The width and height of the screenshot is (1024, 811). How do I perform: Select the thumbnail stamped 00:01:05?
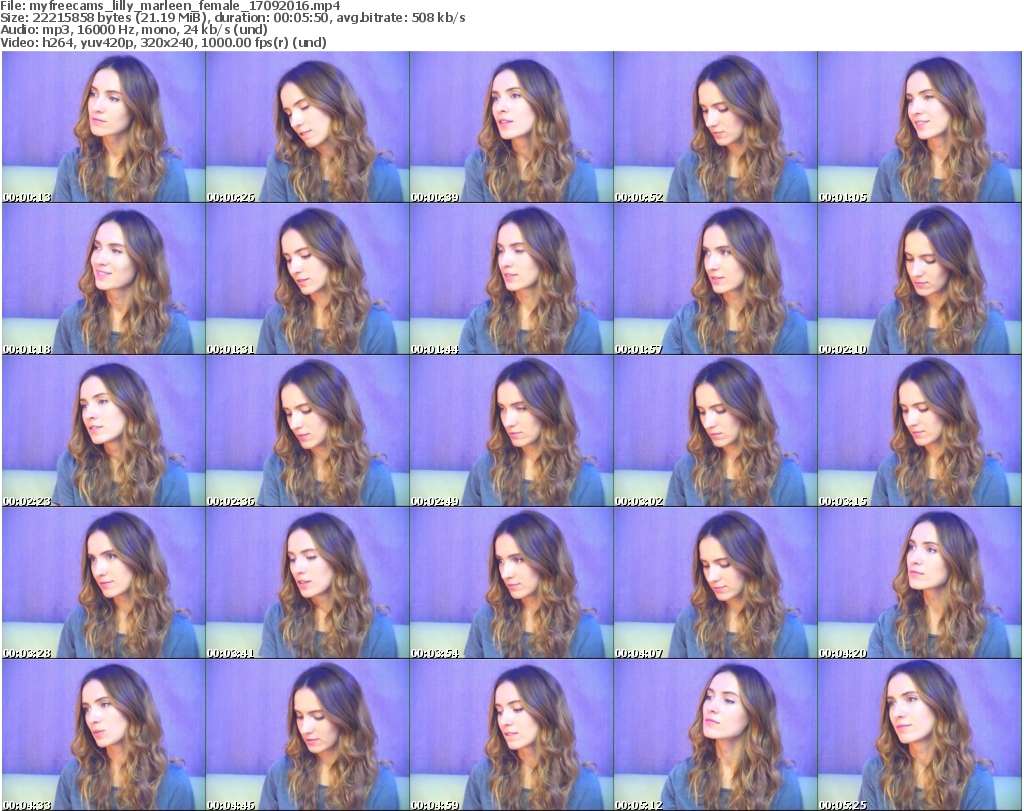(x=920, y=127)
